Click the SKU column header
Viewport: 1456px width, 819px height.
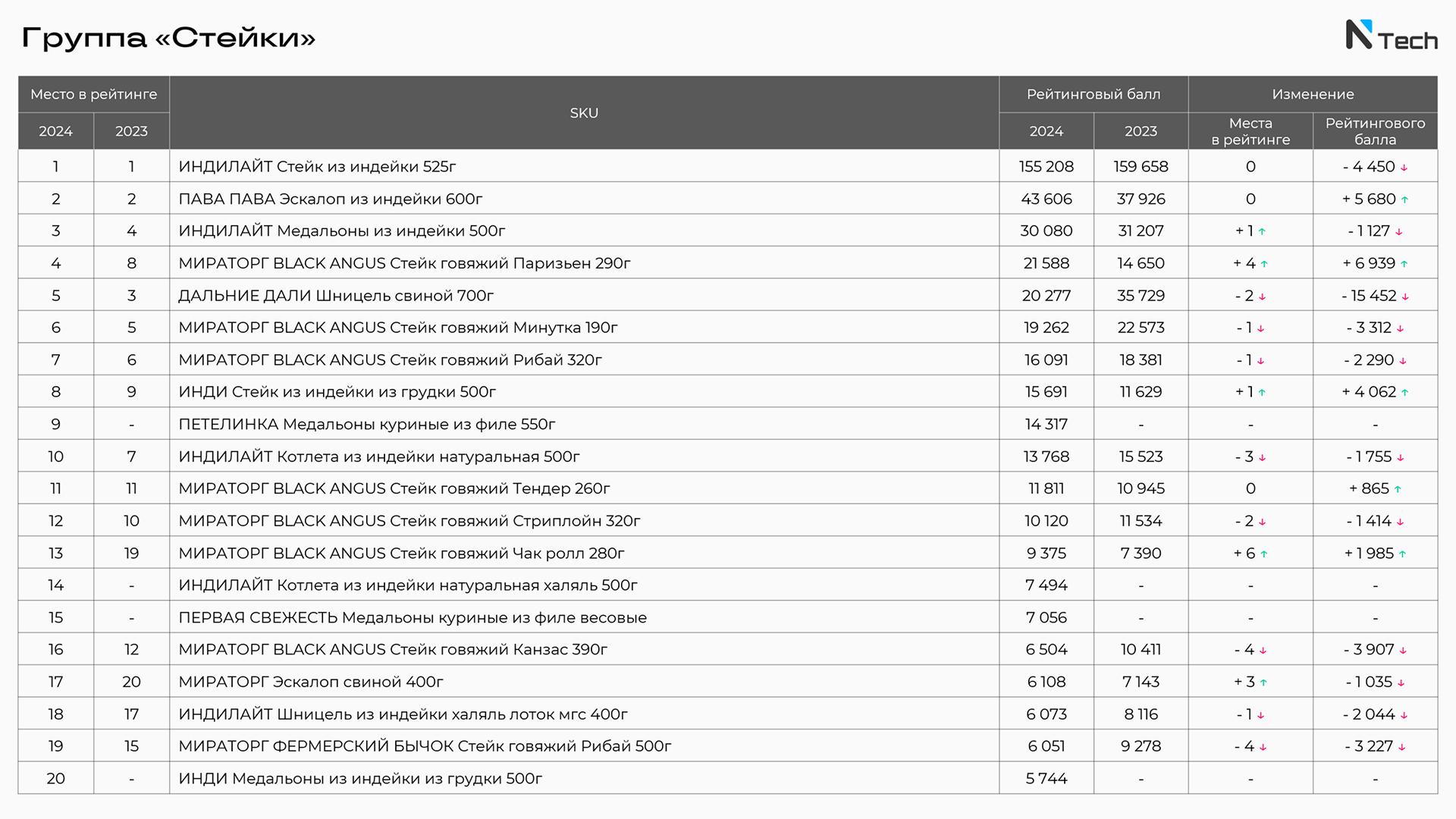(x=584, y=113)
